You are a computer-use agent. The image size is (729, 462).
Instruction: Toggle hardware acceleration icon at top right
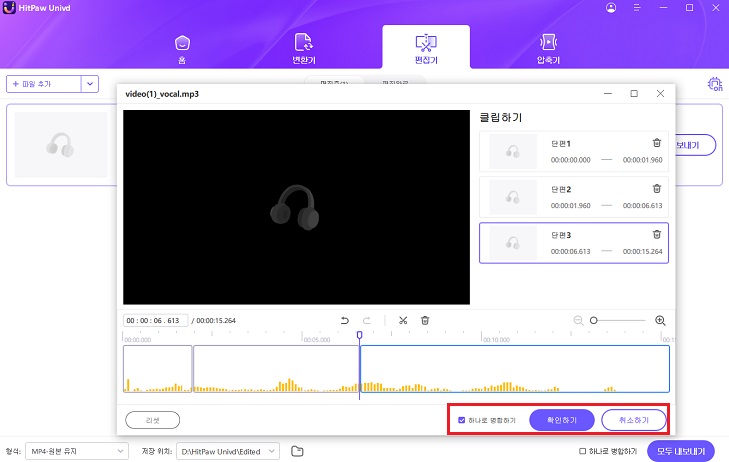pyautogui.click(x=714, y=84)
